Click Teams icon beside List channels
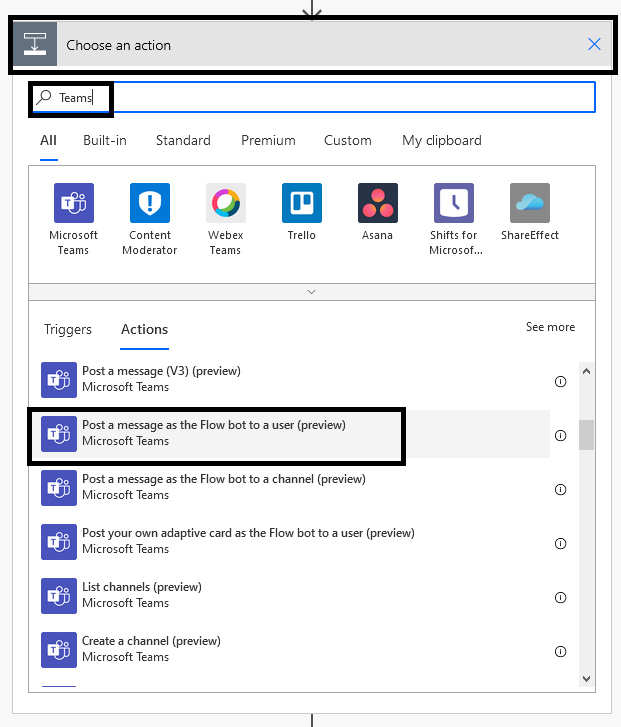Image resolution: width=621 pixels, height=727 pixels. pos(59,596)
